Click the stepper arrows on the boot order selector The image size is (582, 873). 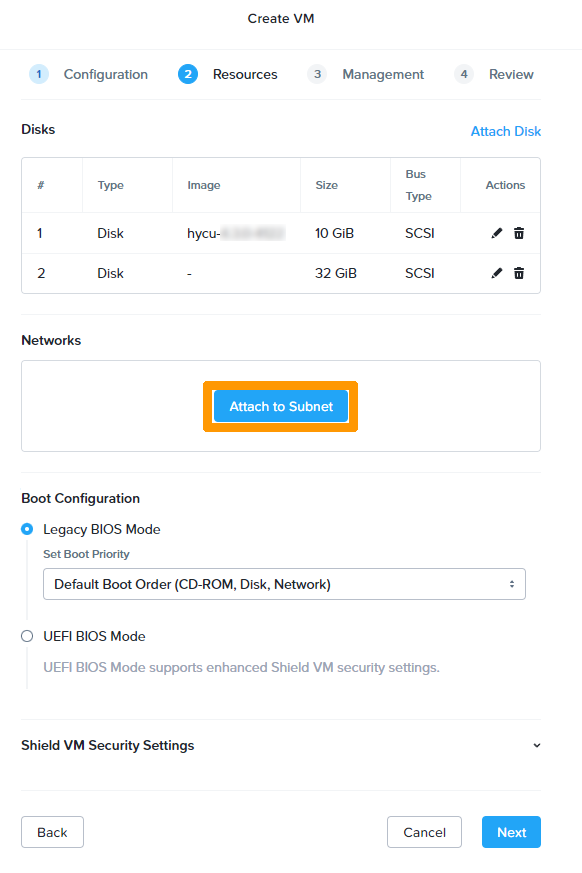tap(512, 584)
